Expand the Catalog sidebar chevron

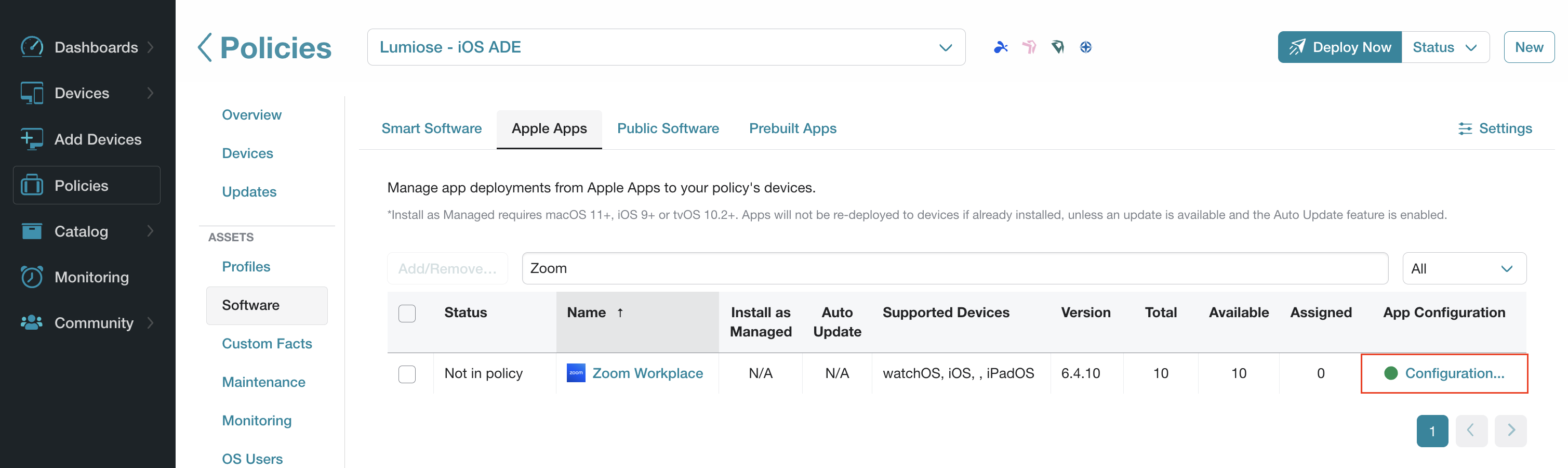click(x=150, y=231)
